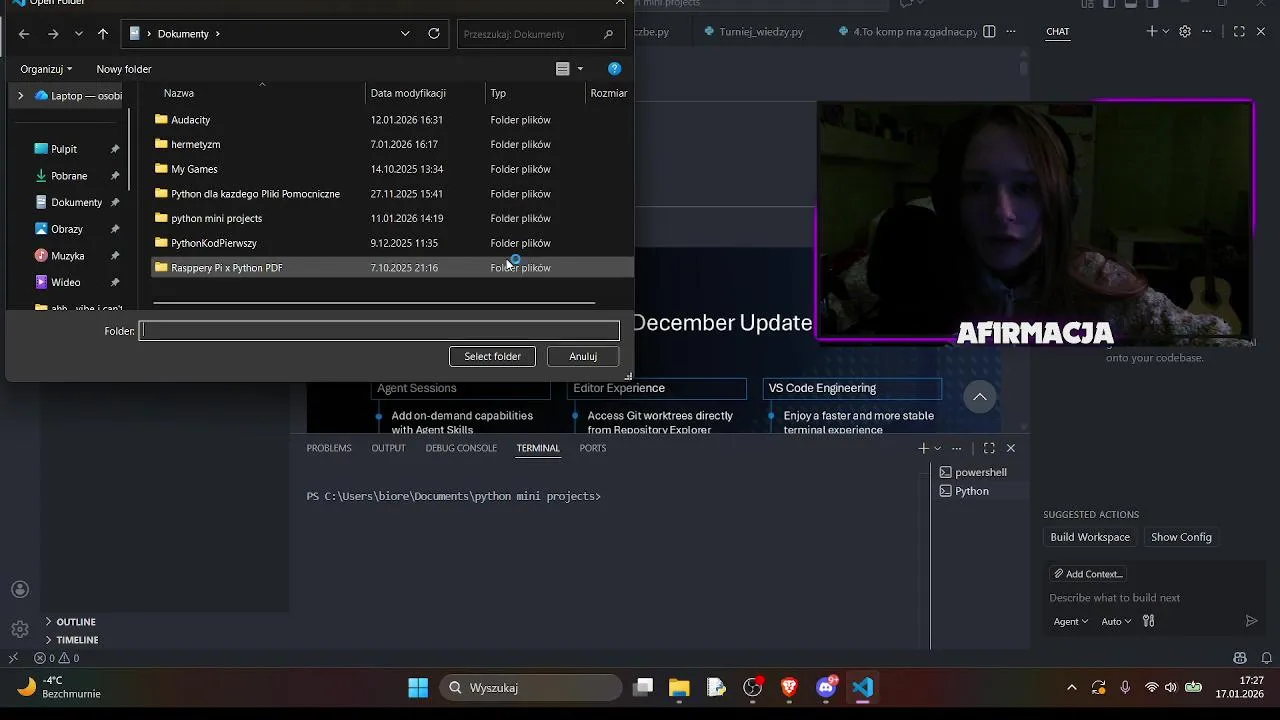Open VS Code Manage gear icon
1280x720 pixels.
[20, 629]
